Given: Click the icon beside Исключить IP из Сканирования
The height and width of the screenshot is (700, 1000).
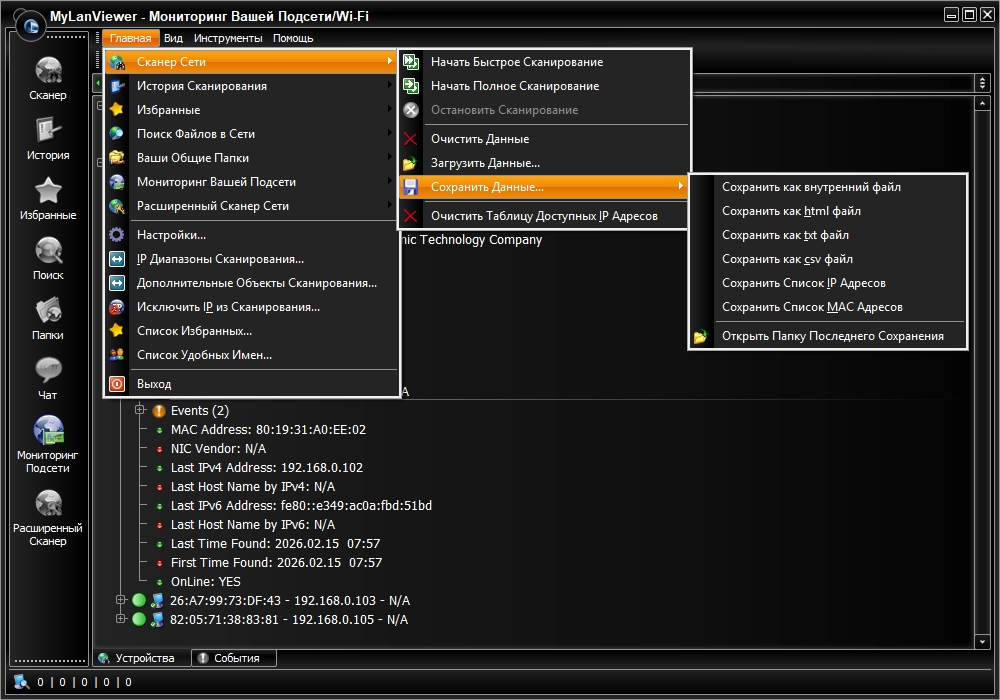Looking at the screenshot, I should click(x=117, y=307).
